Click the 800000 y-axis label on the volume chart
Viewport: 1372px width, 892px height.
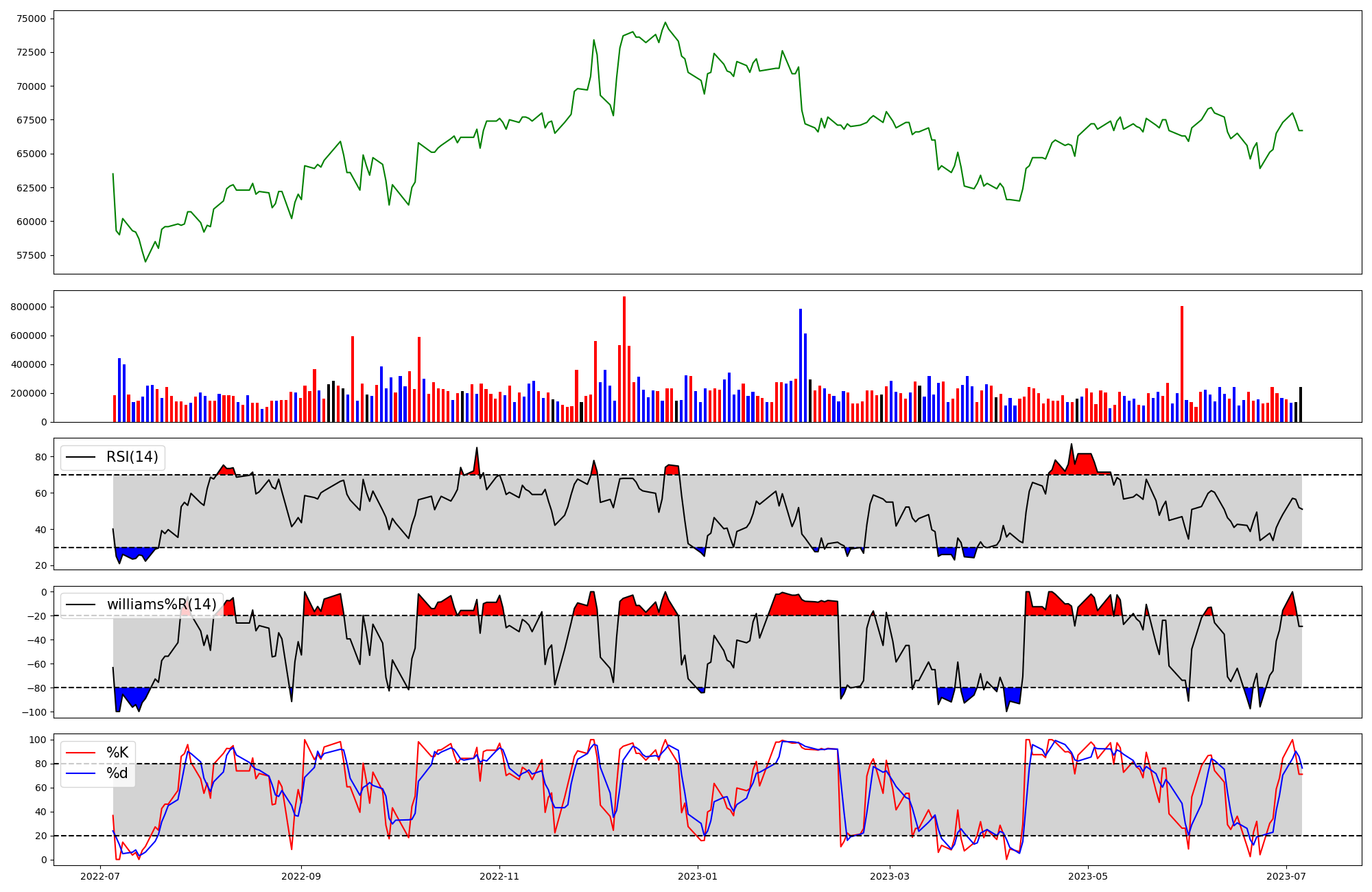[x=29, y=307]
